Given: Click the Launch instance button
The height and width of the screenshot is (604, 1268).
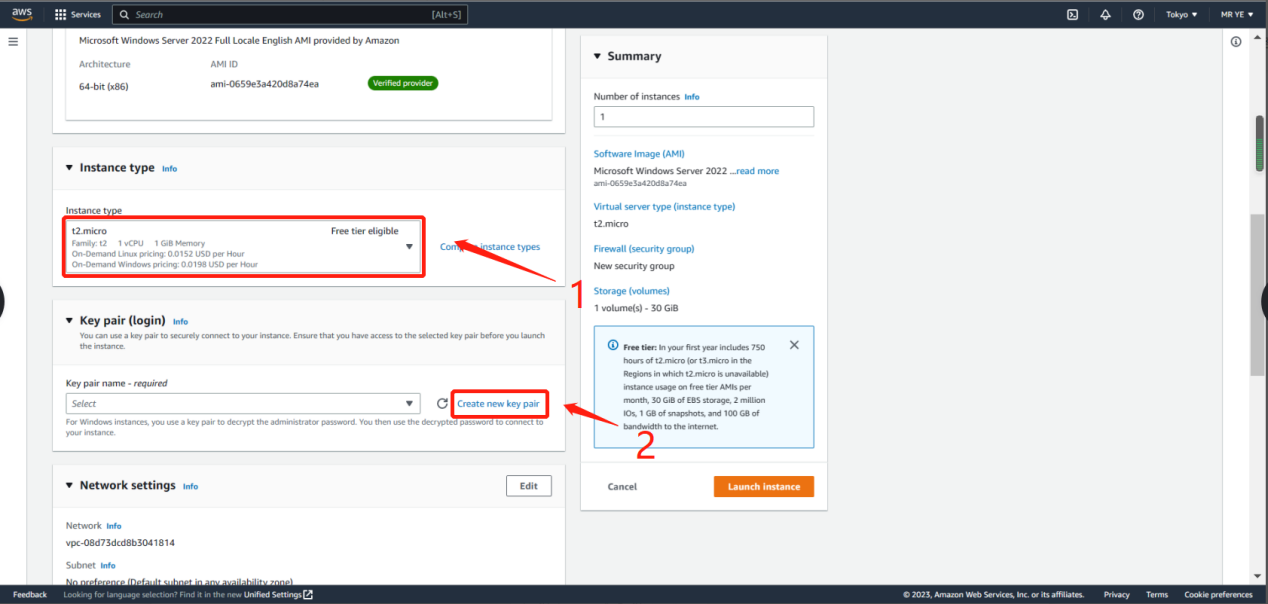Looking at the screenshot, I should [764, 487].
